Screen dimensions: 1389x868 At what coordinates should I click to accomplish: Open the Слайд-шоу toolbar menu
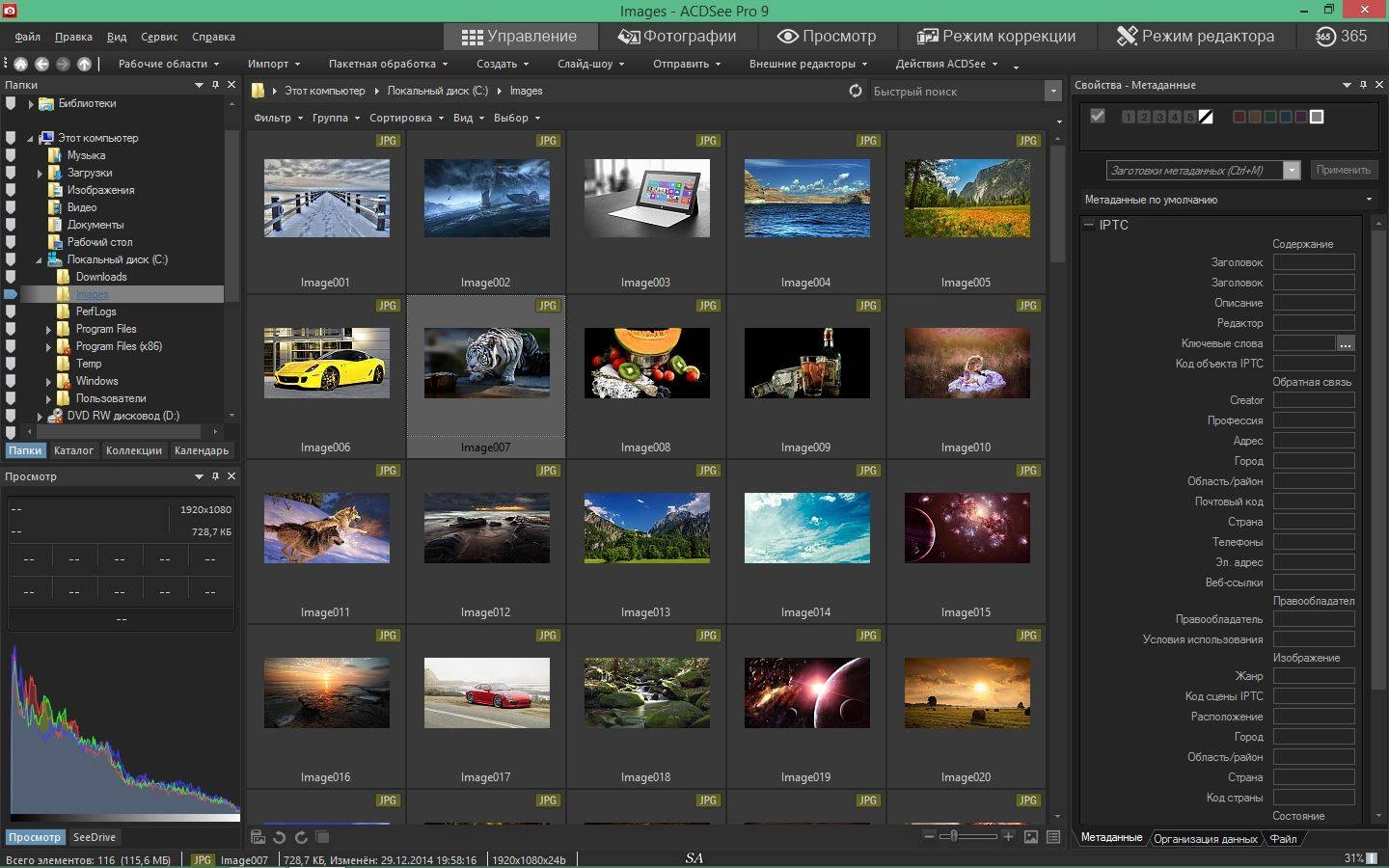[590, 64]
